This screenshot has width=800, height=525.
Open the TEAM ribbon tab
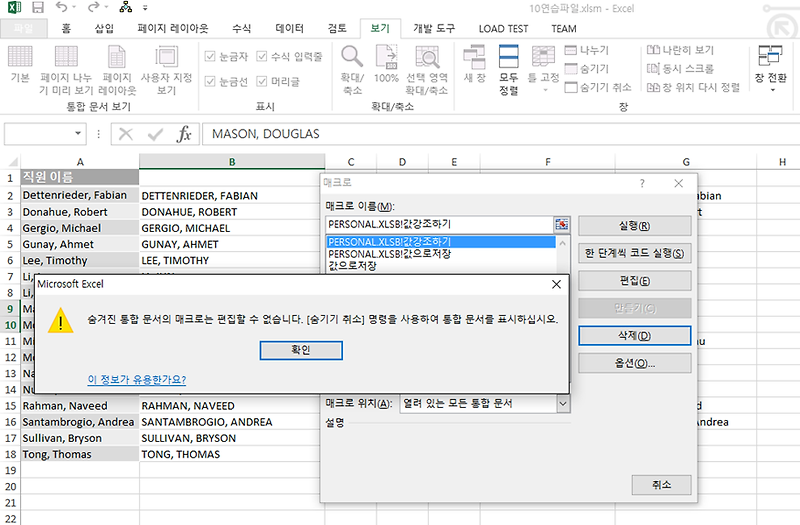pyautogui.click(x=564, y=29)
